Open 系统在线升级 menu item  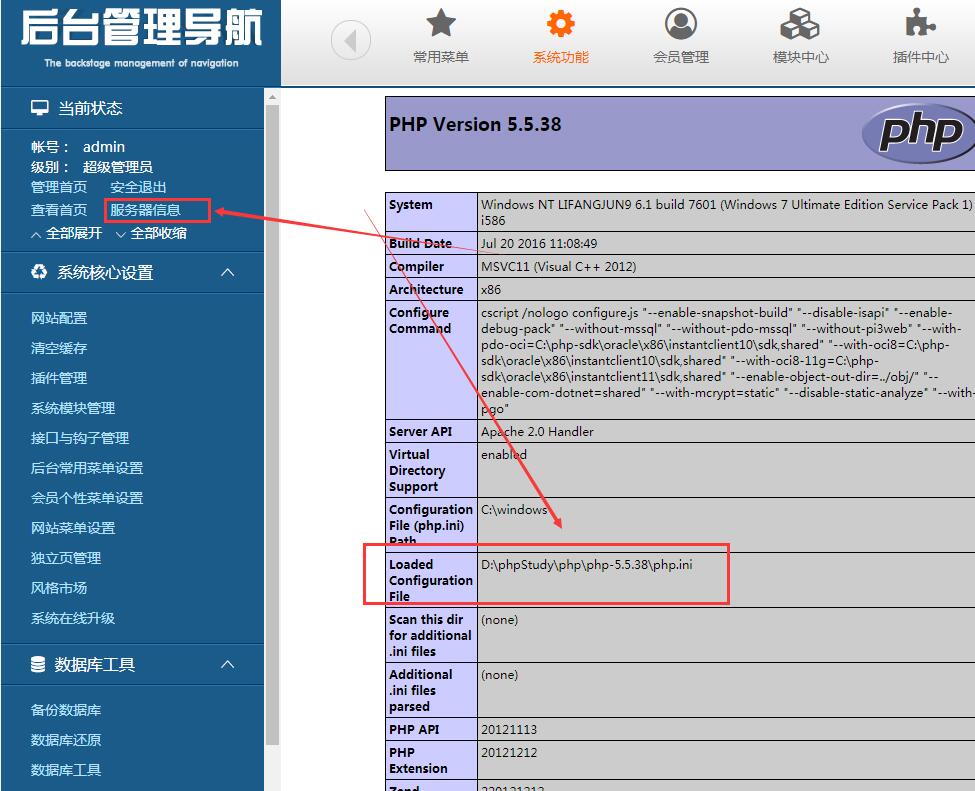click(73, 618)
